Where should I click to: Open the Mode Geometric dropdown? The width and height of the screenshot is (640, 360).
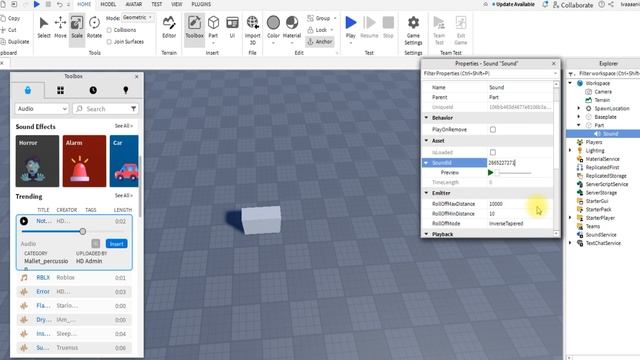click(x=138, y=18)
